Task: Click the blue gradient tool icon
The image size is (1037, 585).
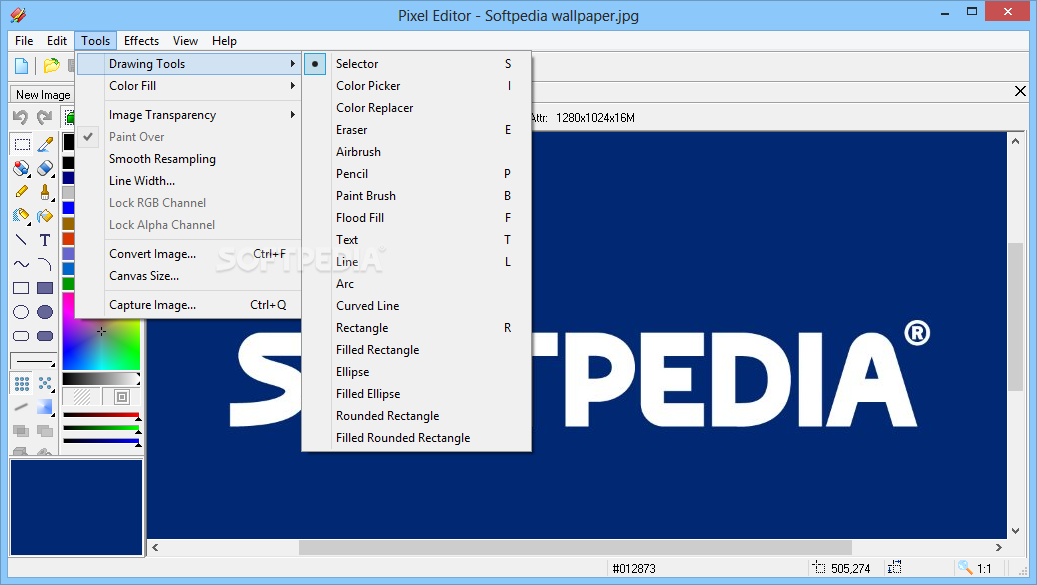Action: pos(45,407)
